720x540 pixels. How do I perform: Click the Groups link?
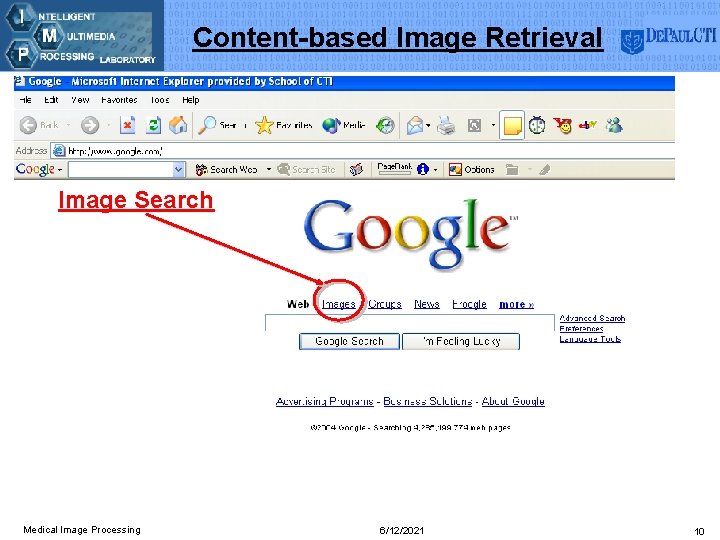point(385,304)
